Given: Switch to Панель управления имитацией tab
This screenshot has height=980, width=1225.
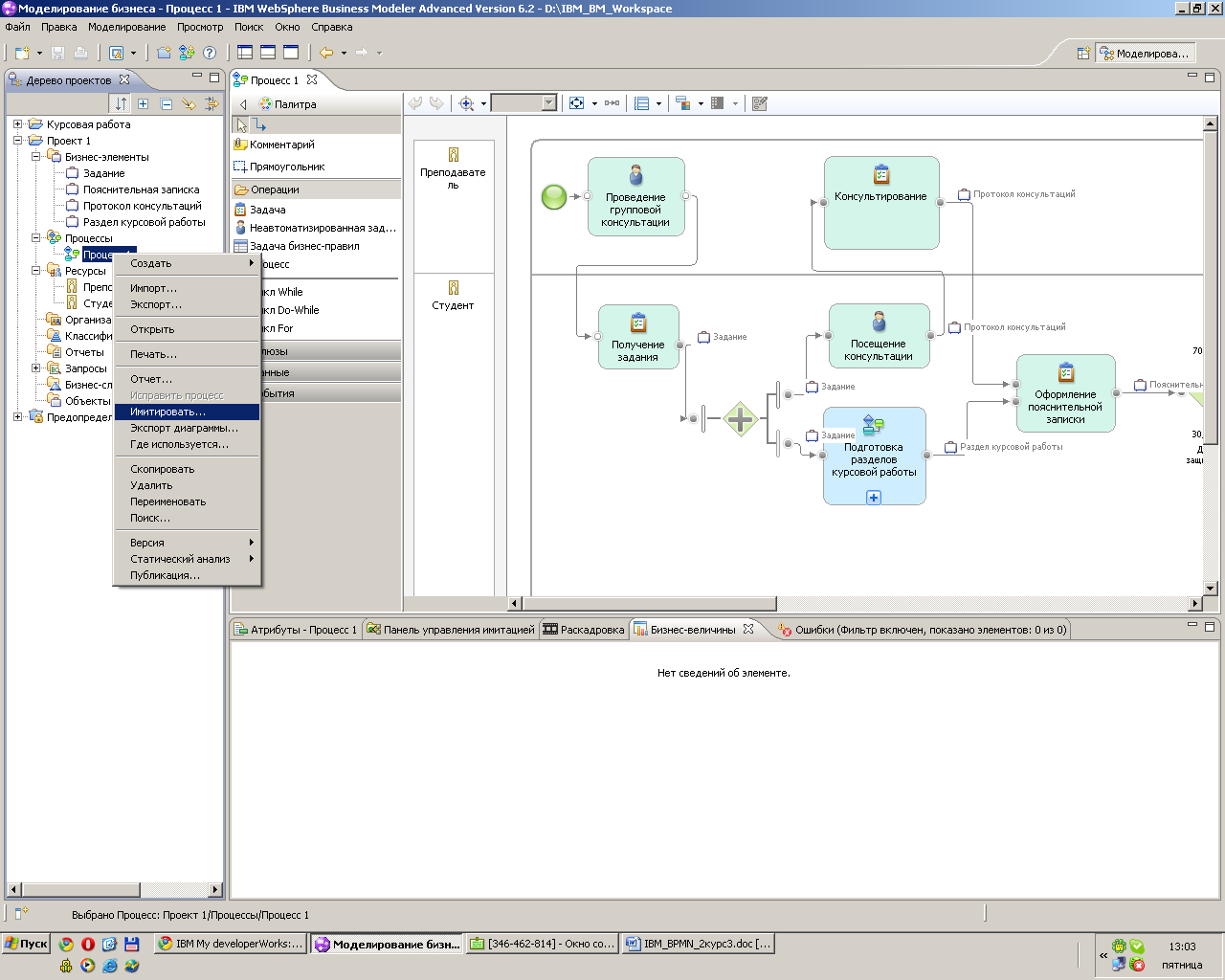Looking at the screenshot, I should coord(450,630).
